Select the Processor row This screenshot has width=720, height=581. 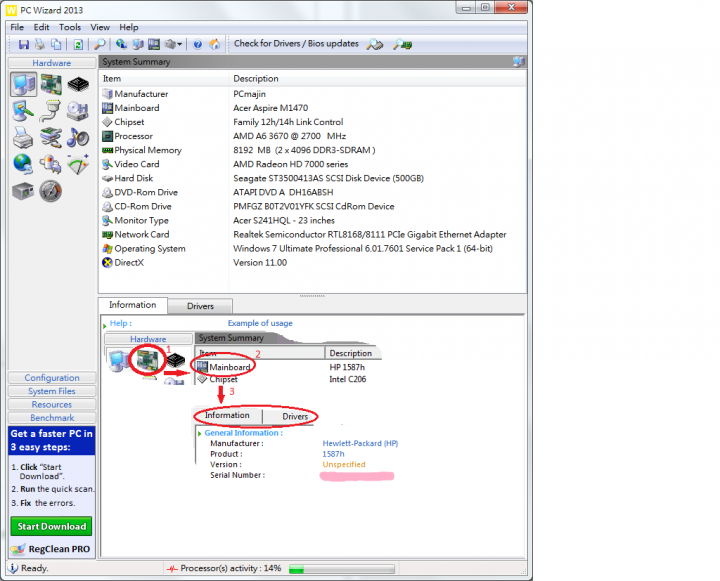click(x=313, y=136)
